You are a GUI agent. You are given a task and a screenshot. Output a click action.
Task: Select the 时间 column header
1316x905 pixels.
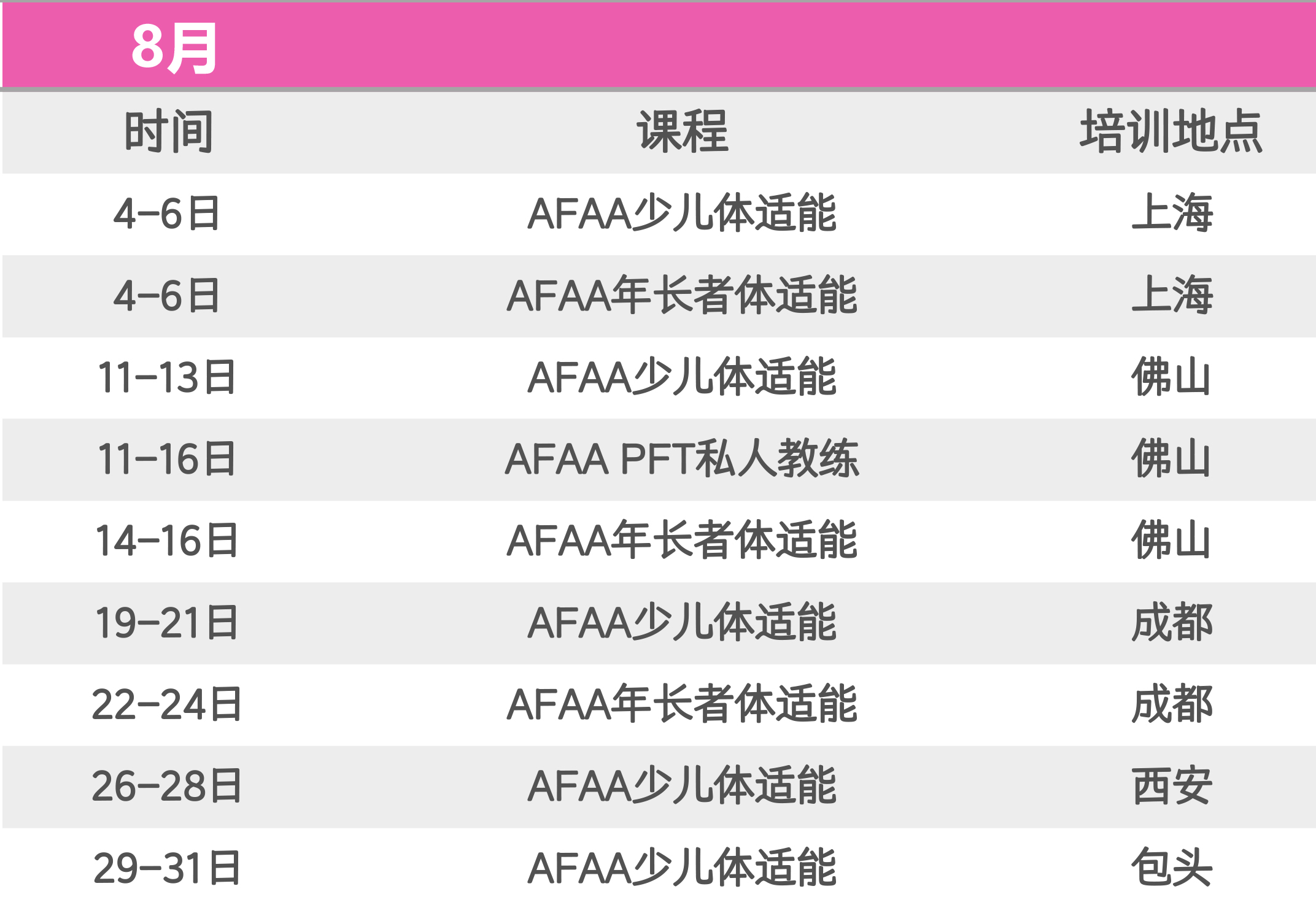point(169,131)
